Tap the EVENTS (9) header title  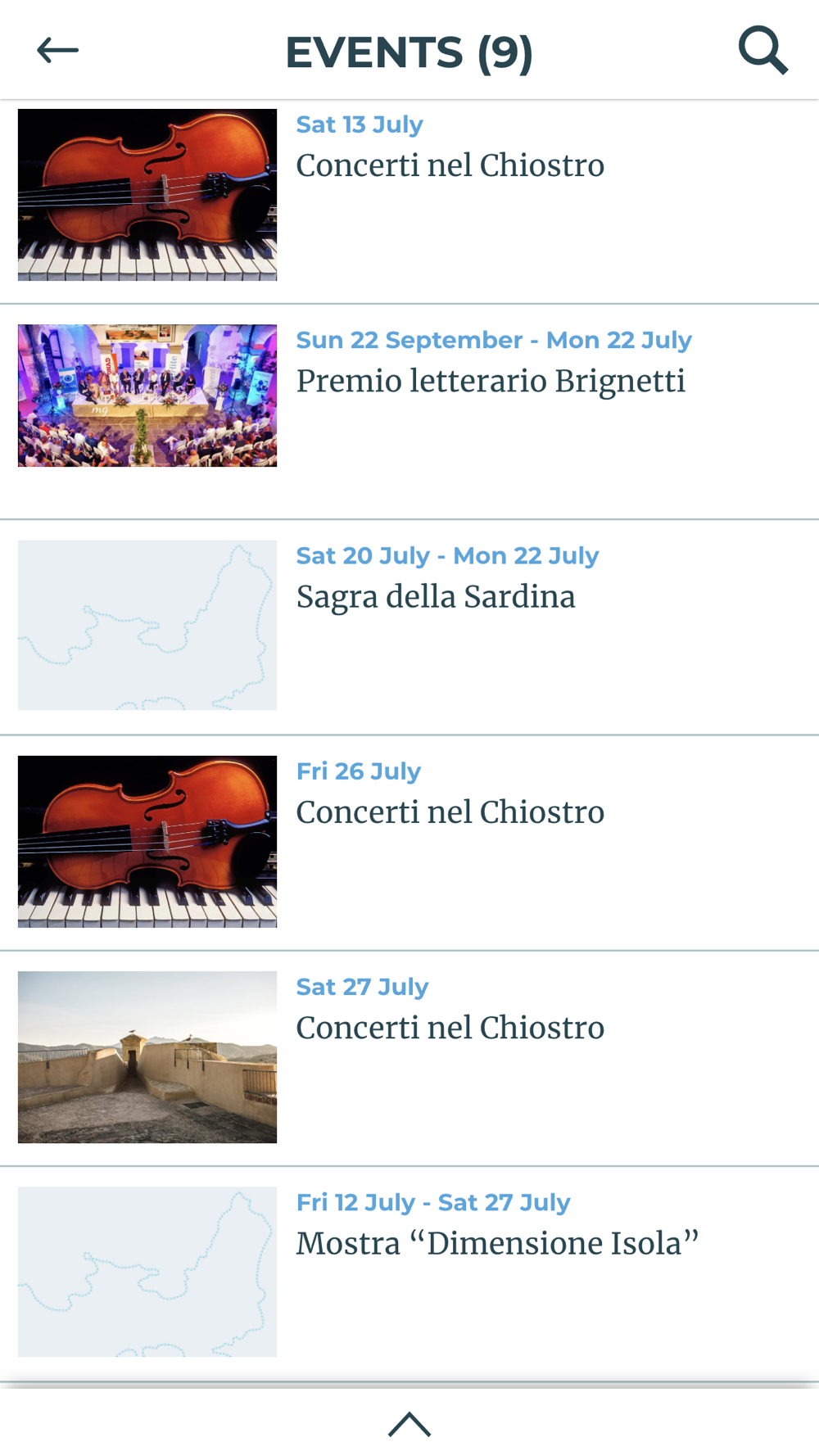[x=409, y=52]
